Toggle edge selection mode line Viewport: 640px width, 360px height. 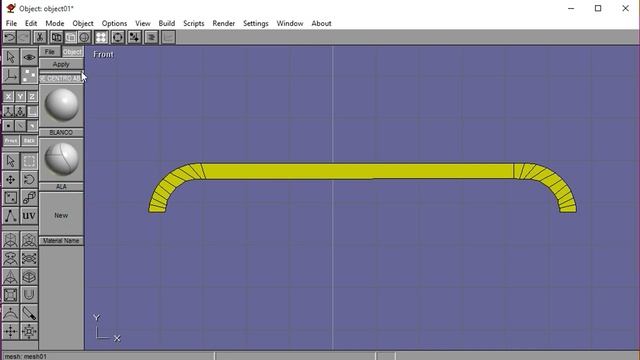tap(20, 126)
